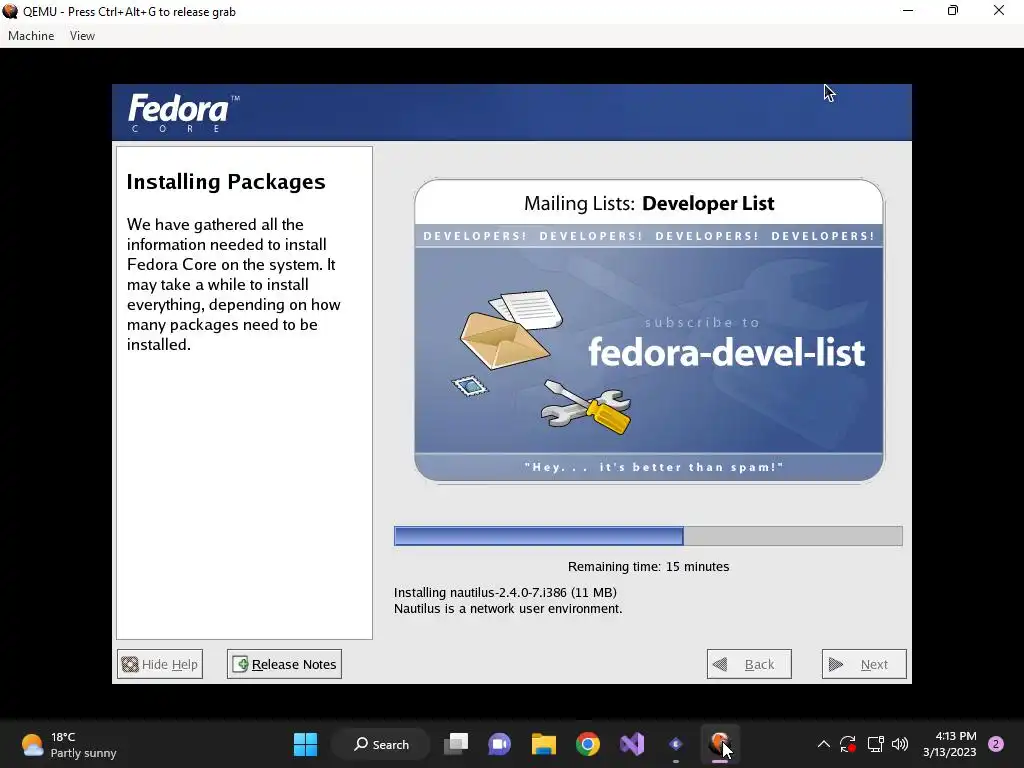Click the Hide Help button
This screenshot has width=1024, height=768.
point(160,664)
